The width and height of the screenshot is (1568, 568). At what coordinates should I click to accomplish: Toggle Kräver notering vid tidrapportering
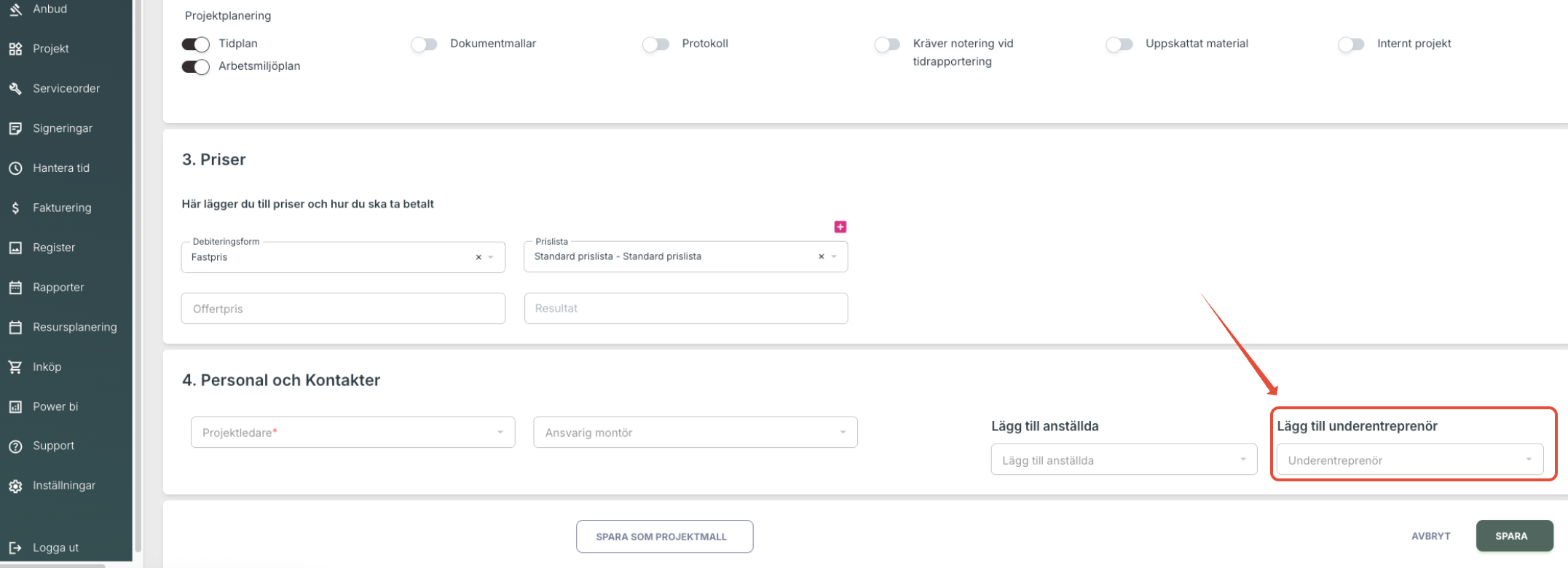887,44
